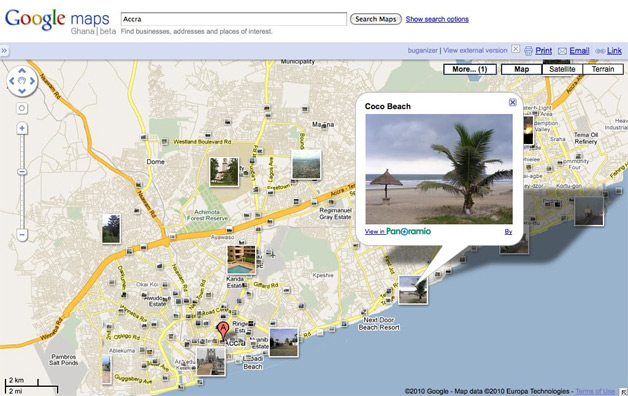
Task: Click the email envelope icon
Action: [x=562, y=51]
